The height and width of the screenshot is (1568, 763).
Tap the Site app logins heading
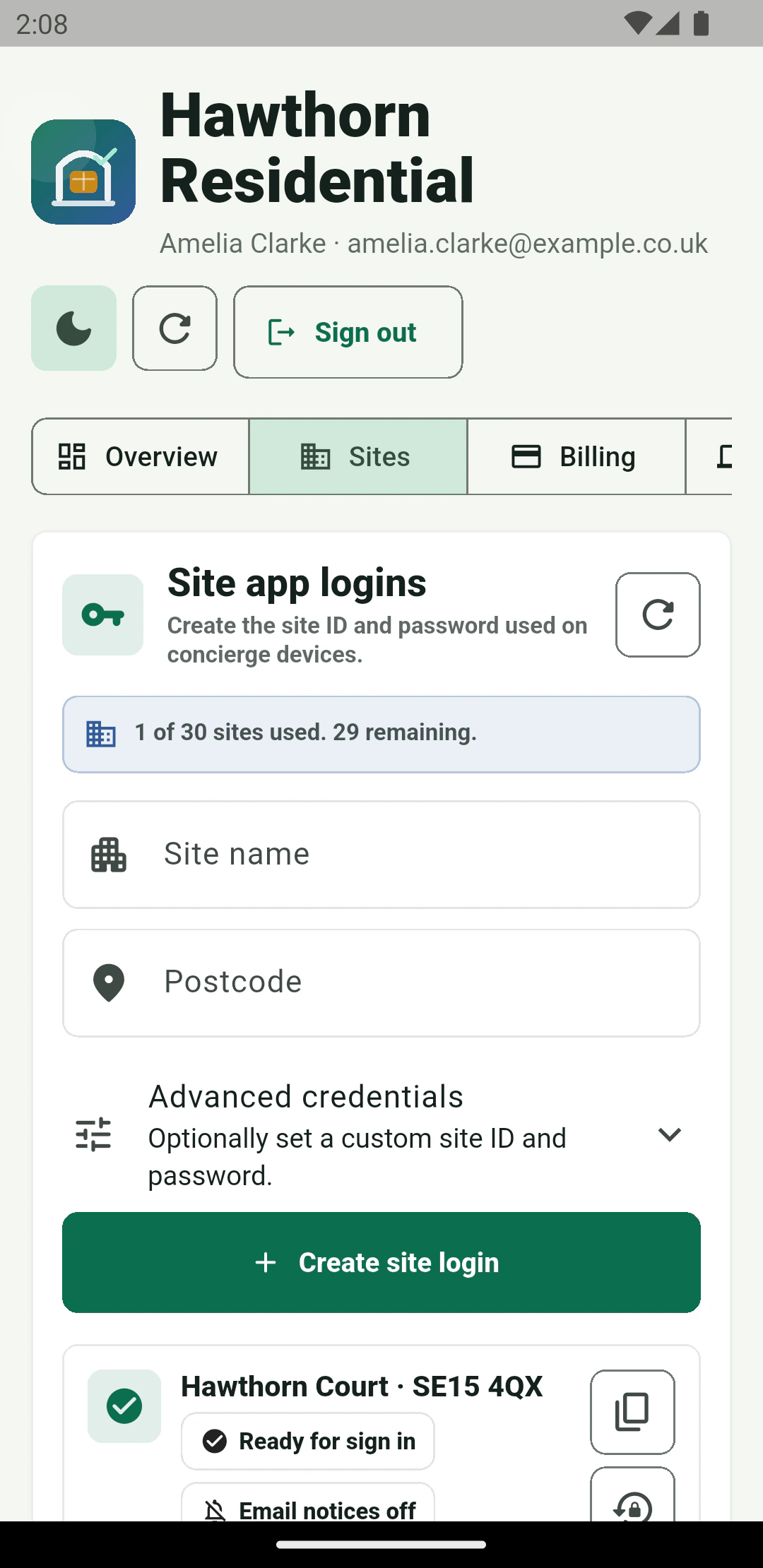coord(297,583)
